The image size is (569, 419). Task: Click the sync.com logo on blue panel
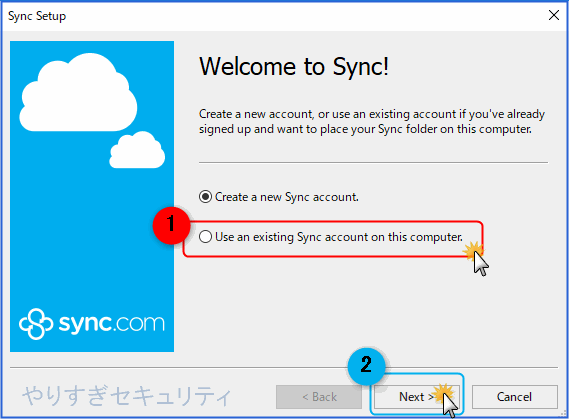tap(92, 324)
